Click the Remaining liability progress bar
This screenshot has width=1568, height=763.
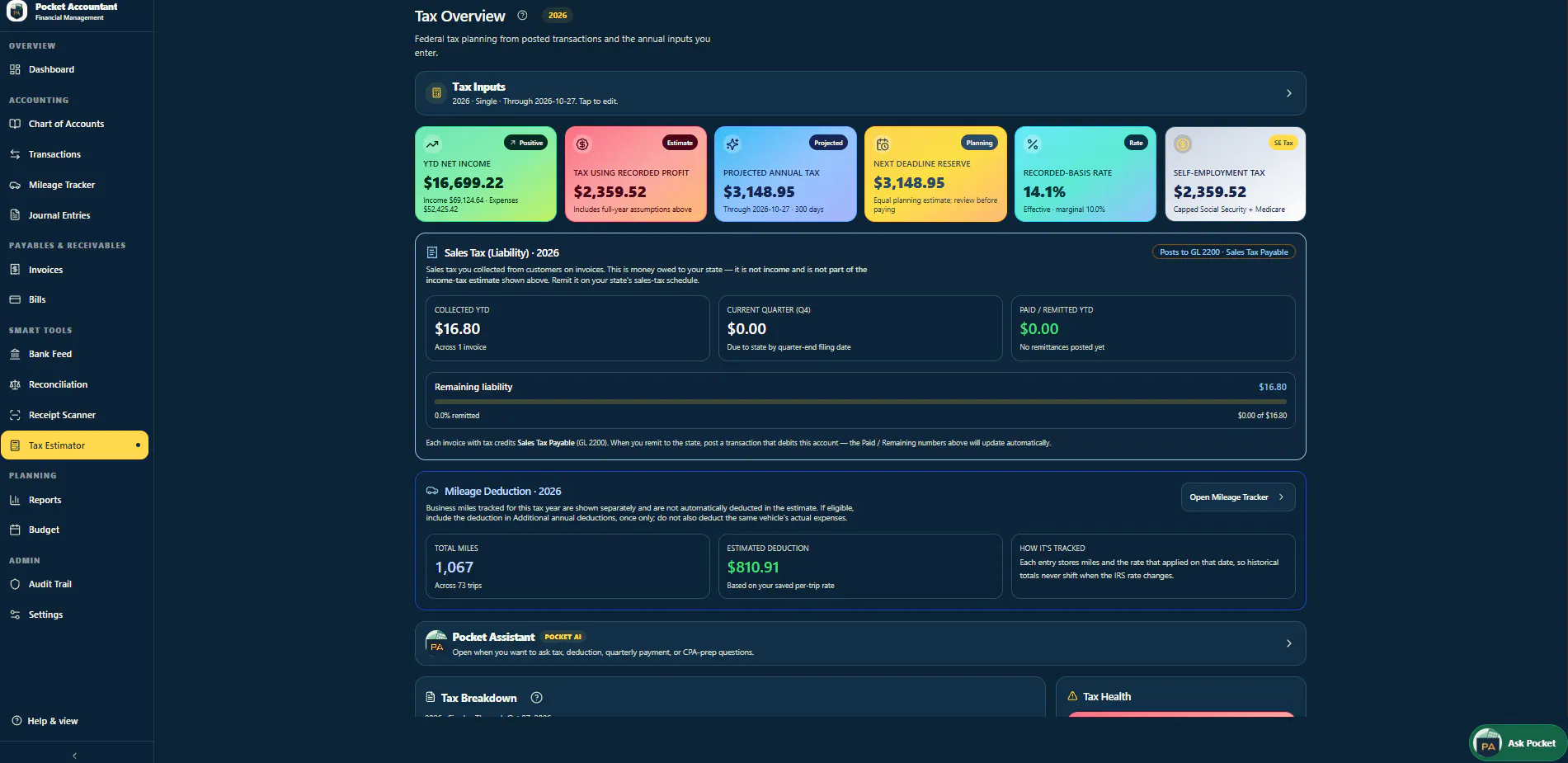[x=860, y=402]
